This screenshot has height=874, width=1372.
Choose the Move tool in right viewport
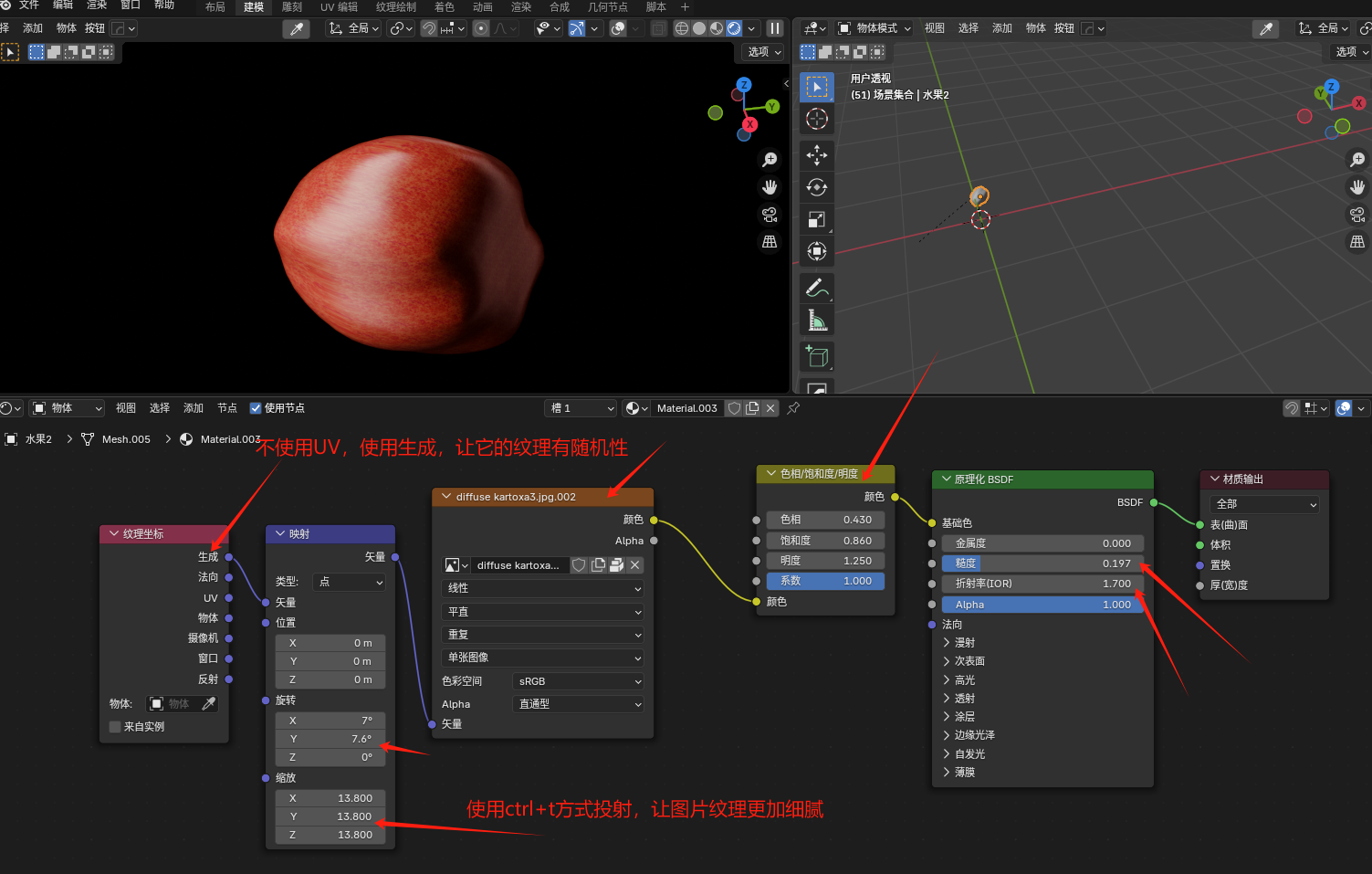click(817, 155)
